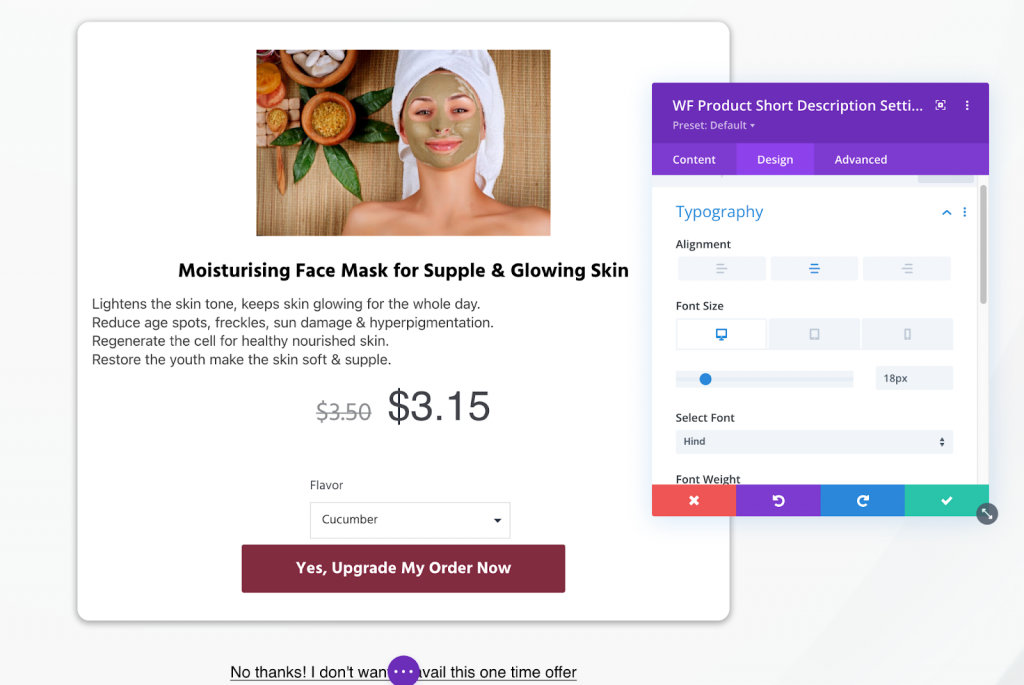
Task: Click the round resize handle icon
Action: (x=987, y=514)
